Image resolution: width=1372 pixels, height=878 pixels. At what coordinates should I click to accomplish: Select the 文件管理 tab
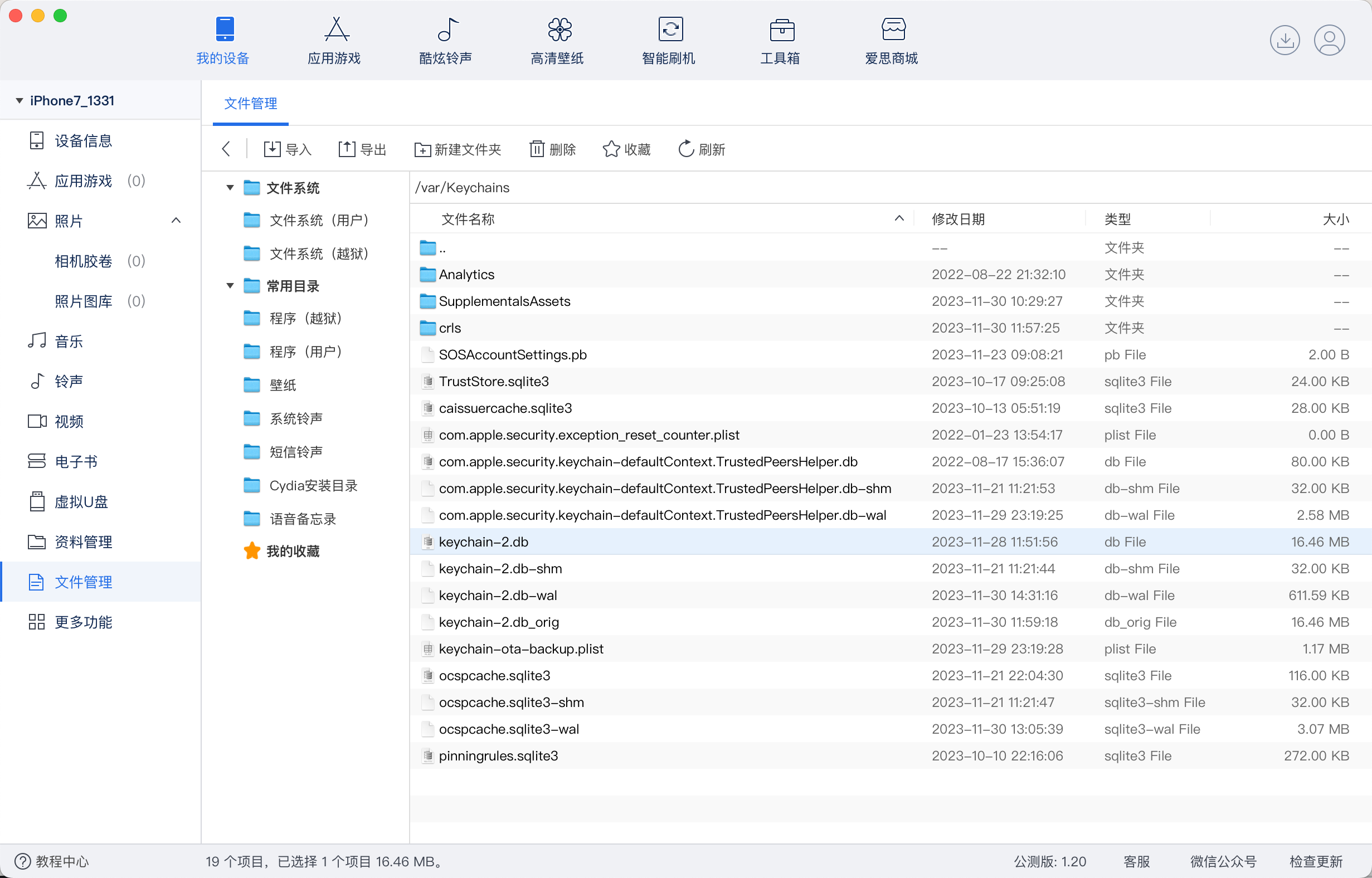pyautogui.click(x=250, y=104)
